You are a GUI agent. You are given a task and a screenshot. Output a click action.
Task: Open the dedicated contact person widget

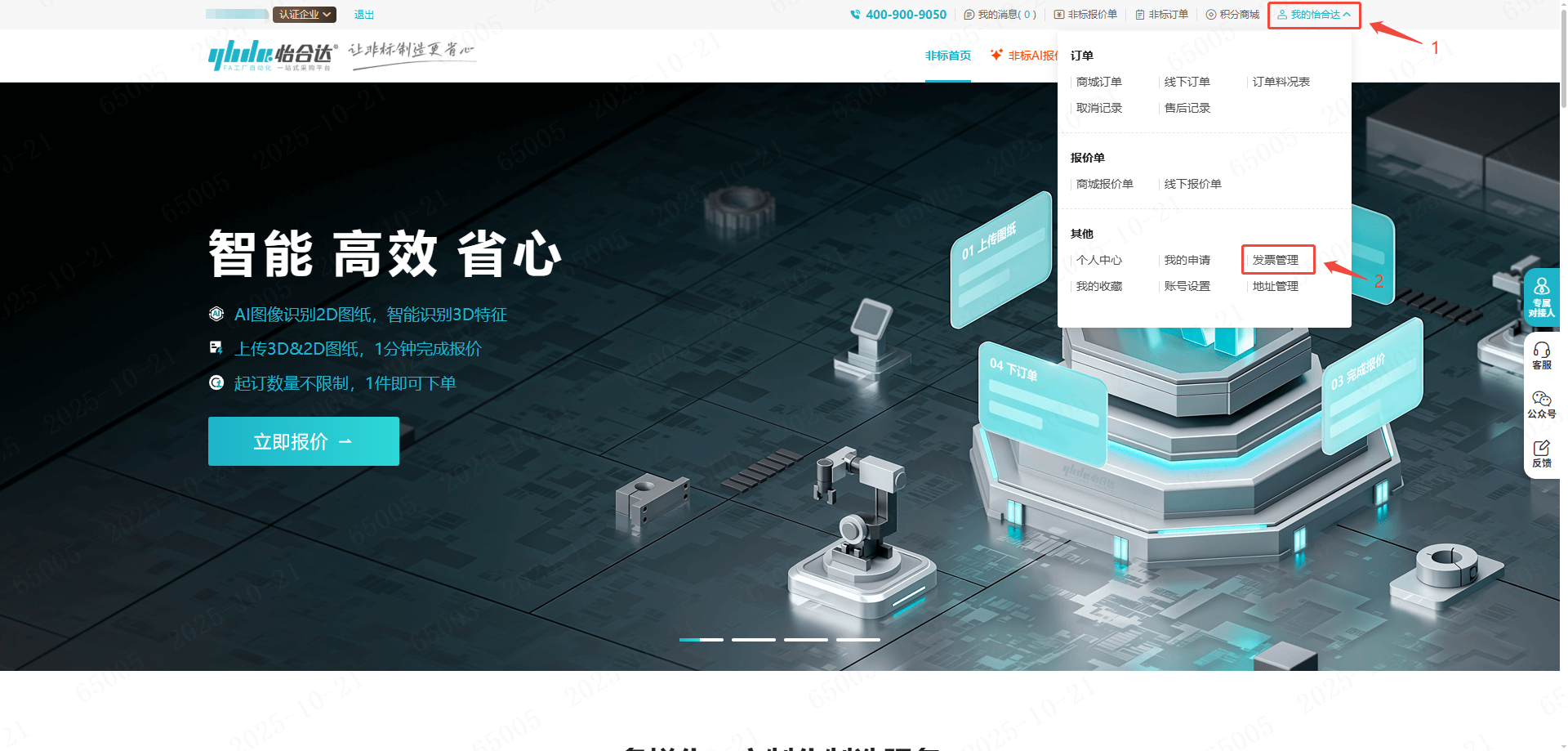(x=1541, y=297)
